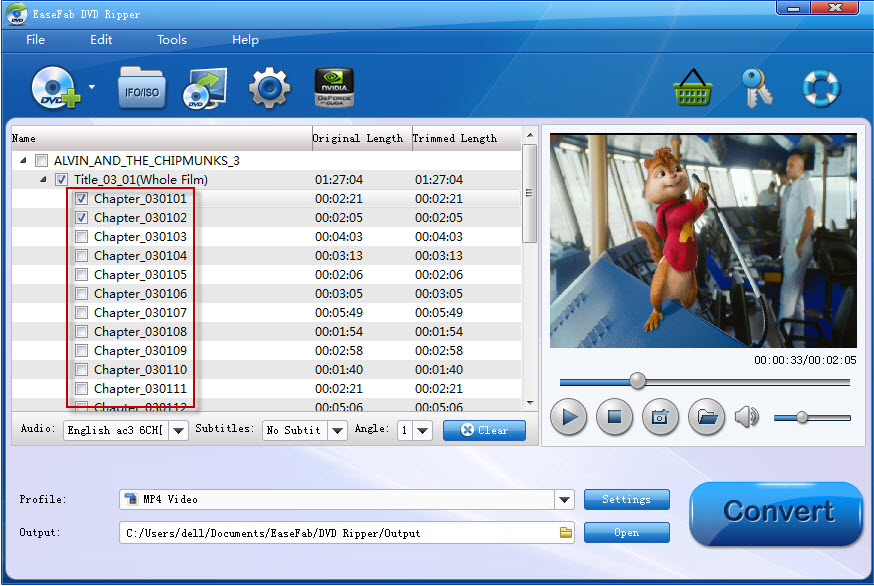Play the preview video
Screen dimensions: 874x586
(x=569, y=417)
